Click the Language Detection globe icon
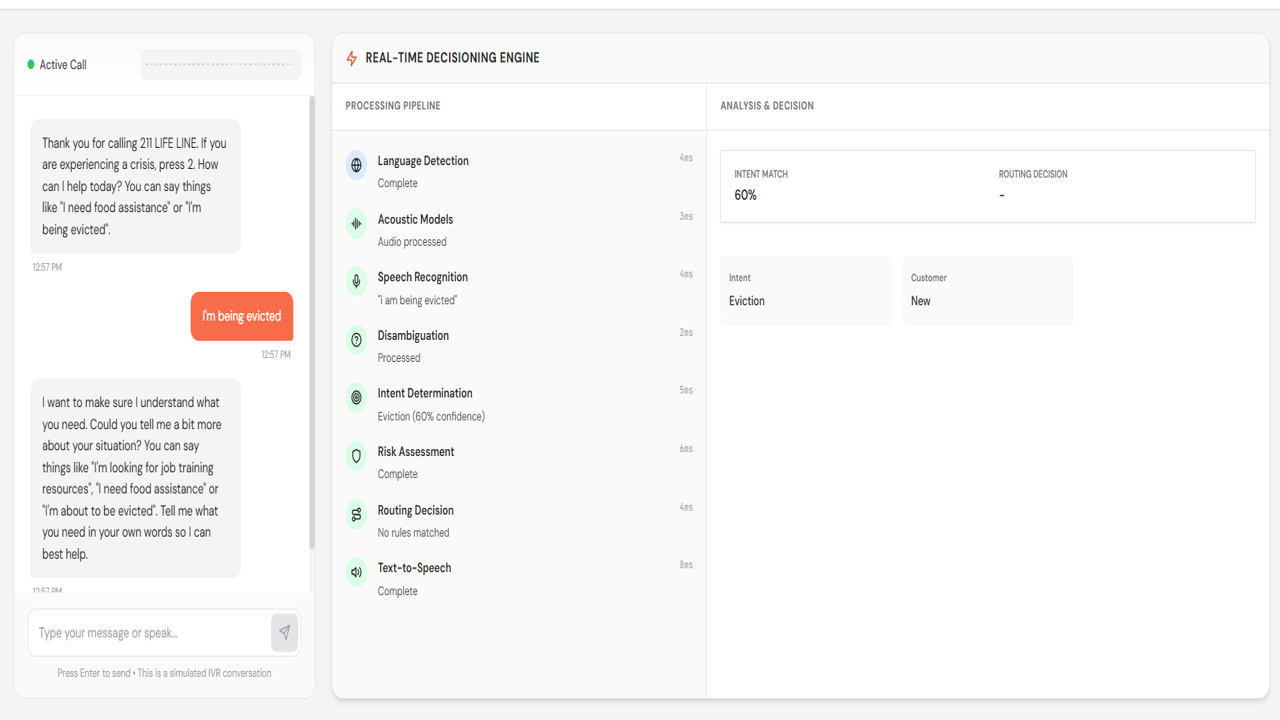1280x720 pixels. pyautogui.click(x=356, y=165)
